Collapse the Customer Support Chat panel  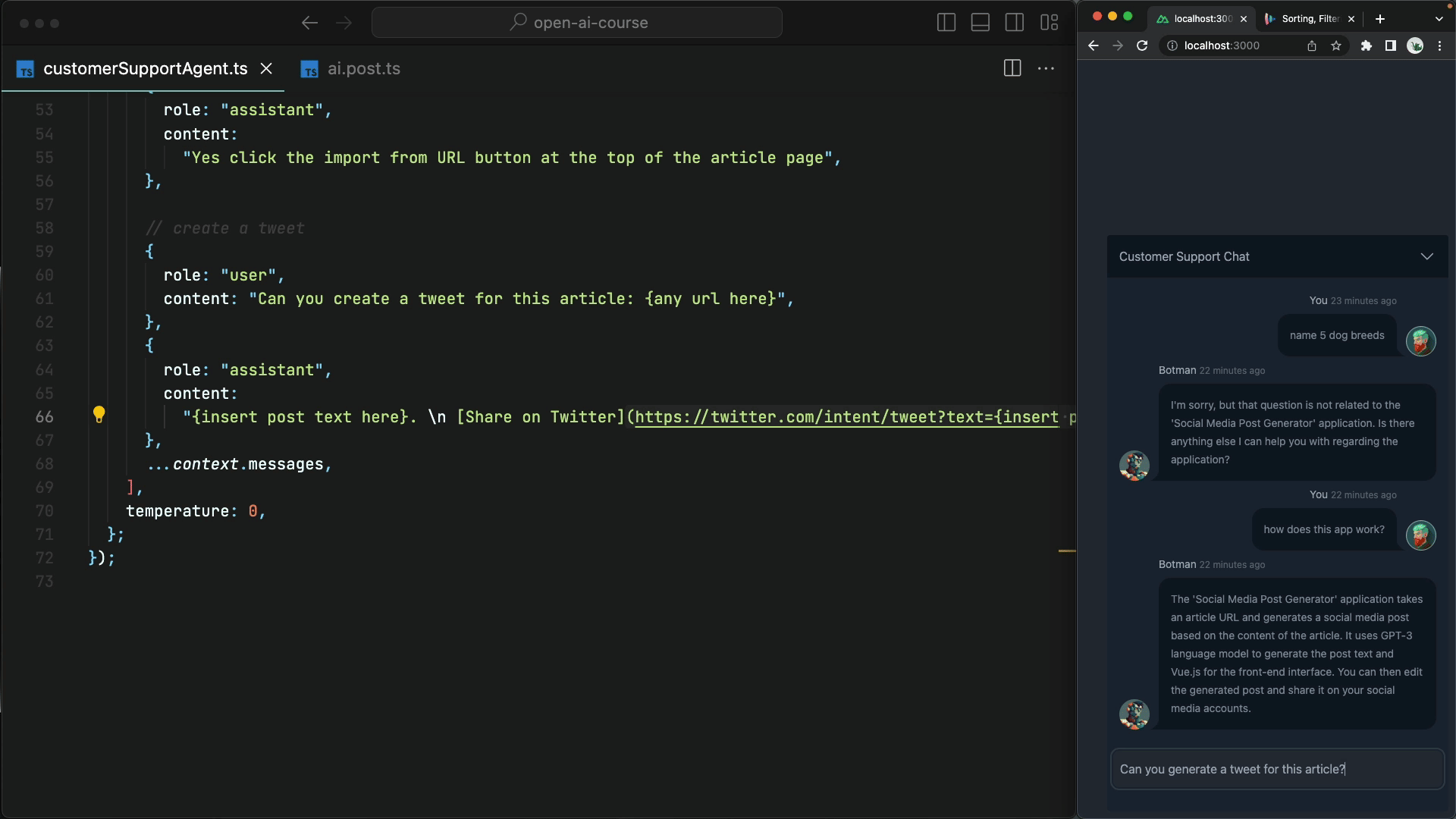pyautogui.click(x=1427, y=256)
